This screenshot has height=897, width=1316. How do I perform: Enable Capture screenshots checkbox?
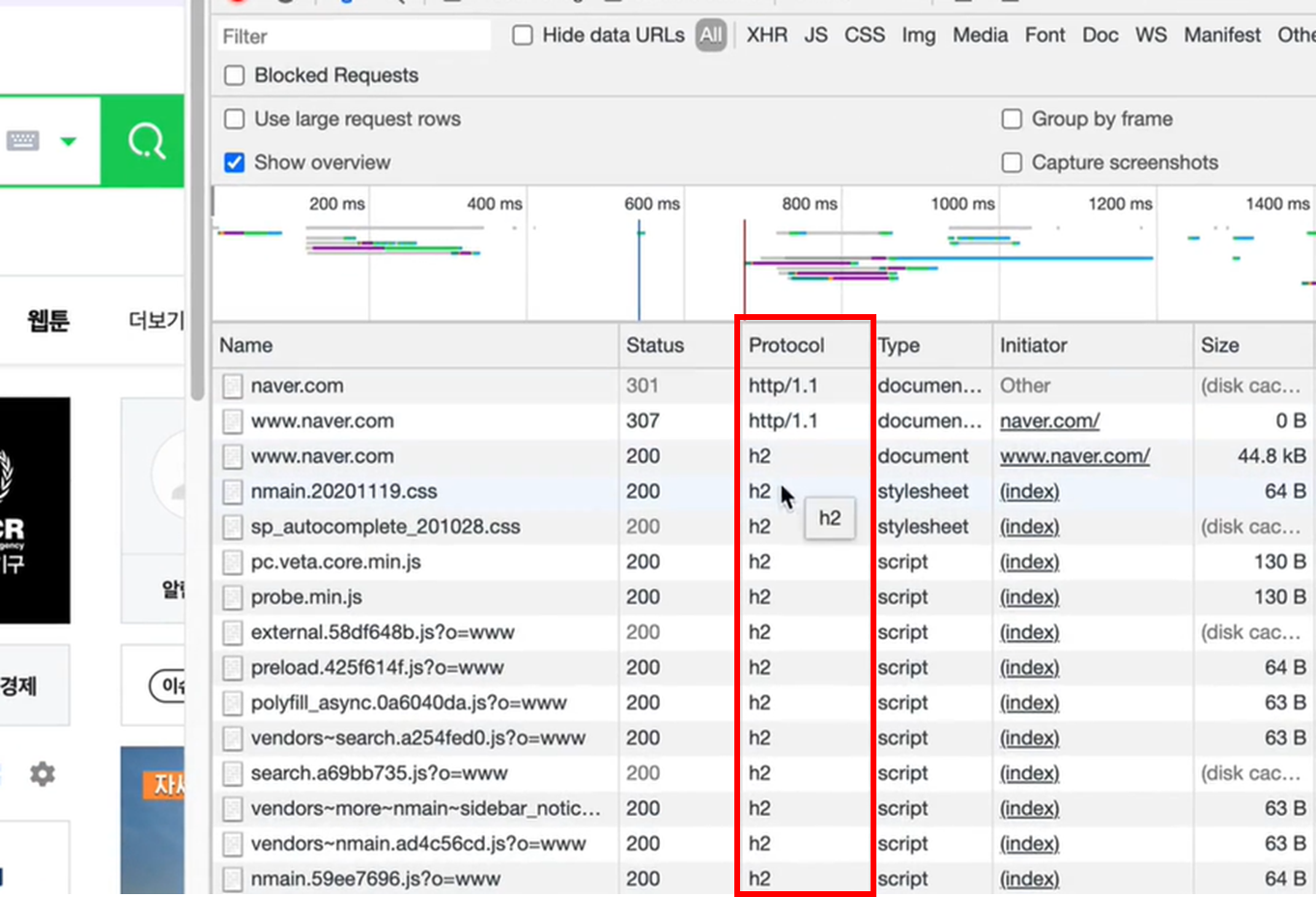tap(1012, 162)
